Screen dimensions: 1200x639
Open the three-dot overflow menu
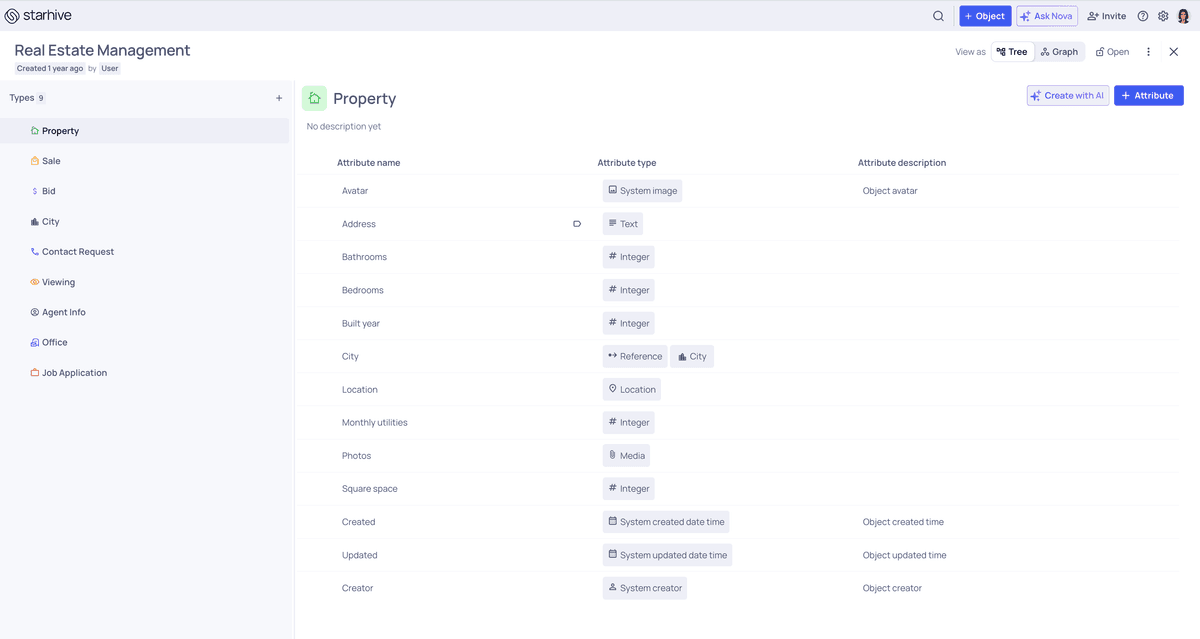point(1148,51)
